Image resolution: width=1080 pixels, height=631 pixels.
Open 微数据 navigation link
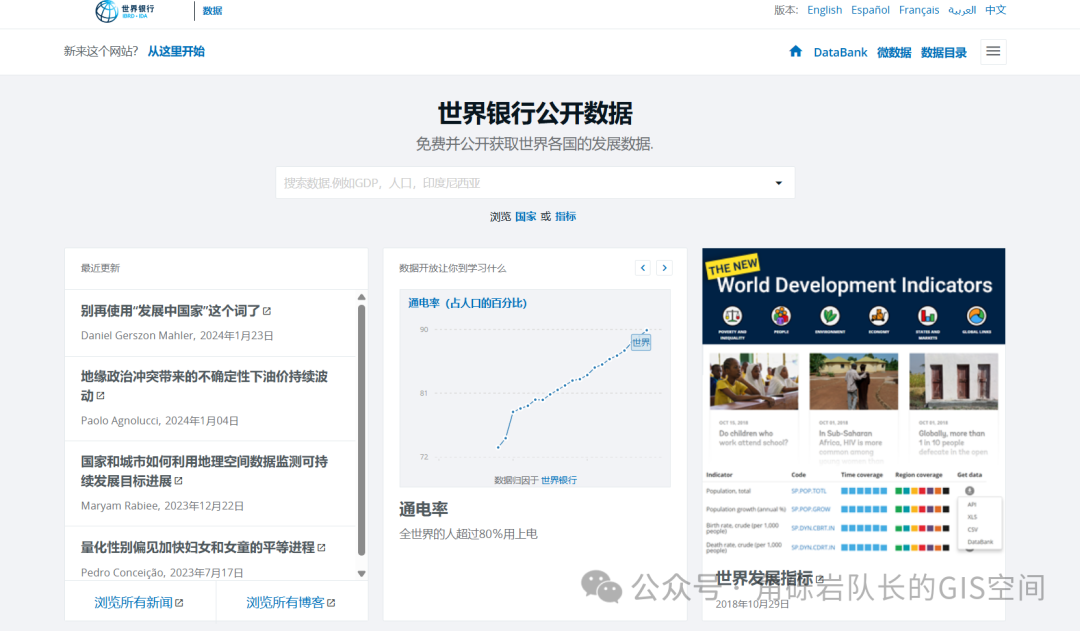click(x=894, y=52)
